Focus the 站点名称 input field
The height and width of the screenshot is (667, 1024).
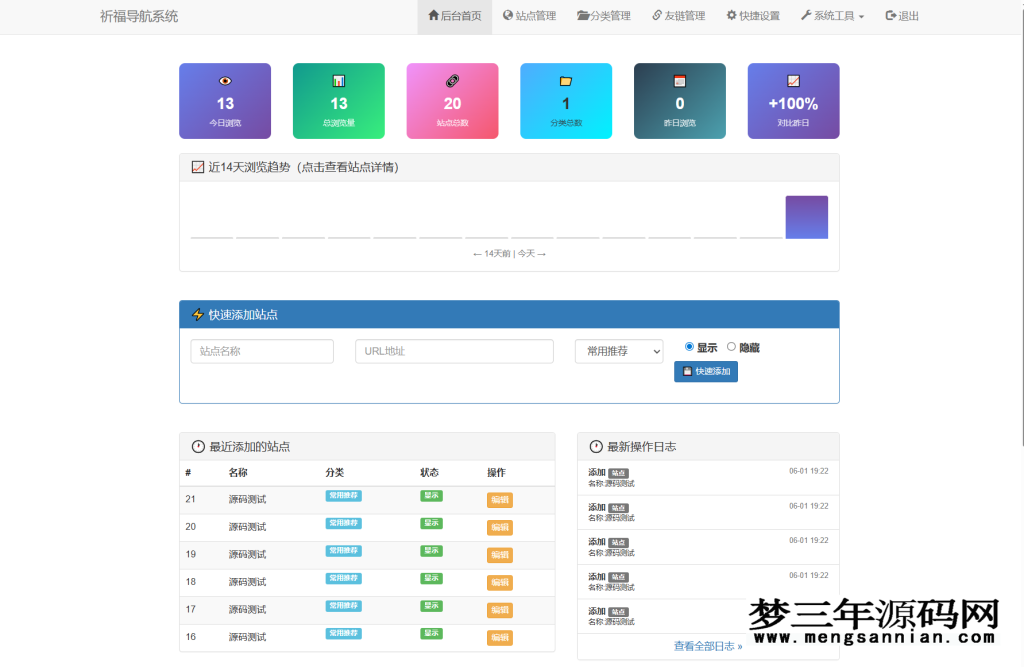[x=262, y=351]
